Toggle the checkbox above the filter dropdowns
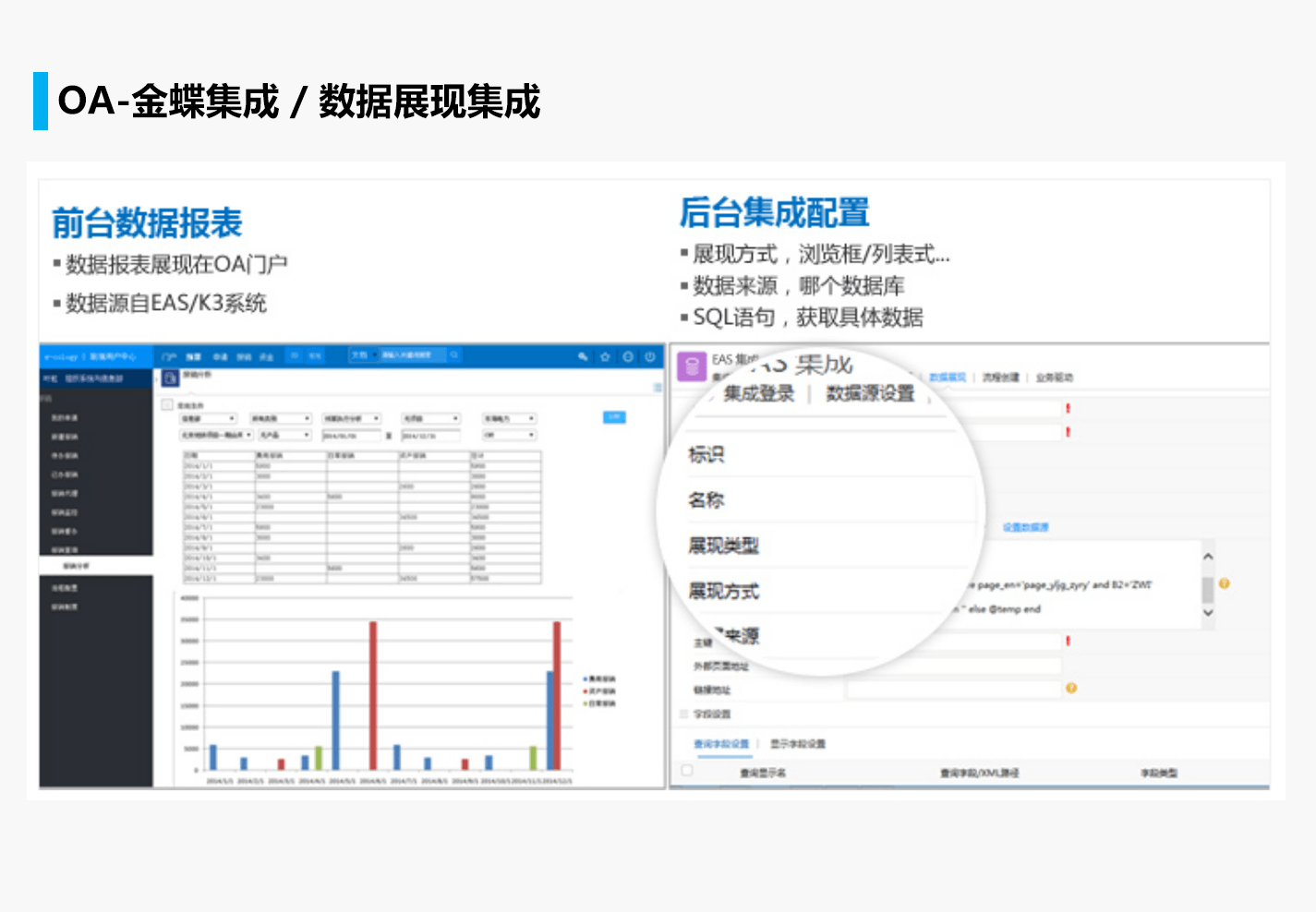The height and width of the screenshot is (912, 1316). click(167, 404)
